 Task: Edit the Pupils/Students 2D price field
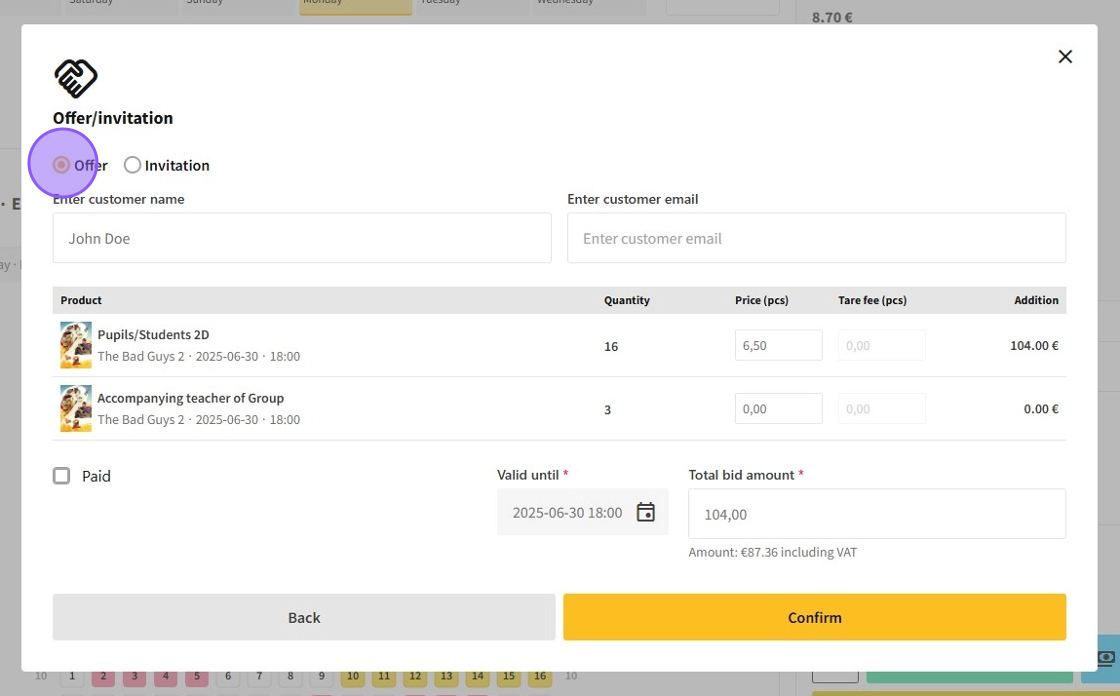(x=778, y=345)
